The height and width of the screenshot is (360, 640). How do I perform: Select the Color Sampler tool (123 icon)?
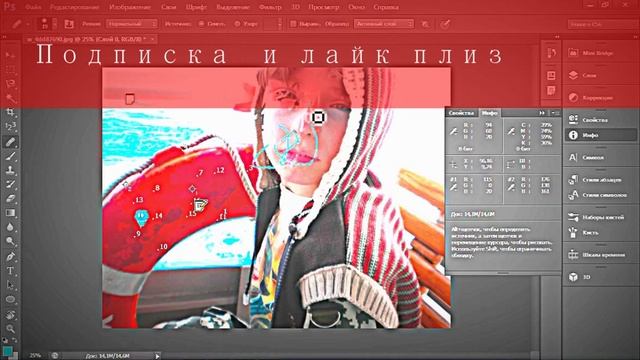[10, 126]
